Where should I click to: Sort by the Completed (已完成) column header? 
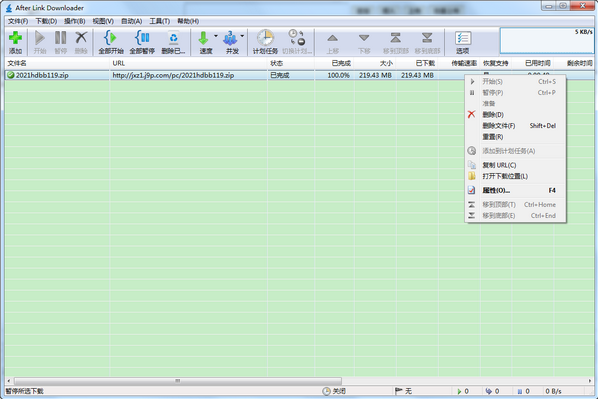334,63
